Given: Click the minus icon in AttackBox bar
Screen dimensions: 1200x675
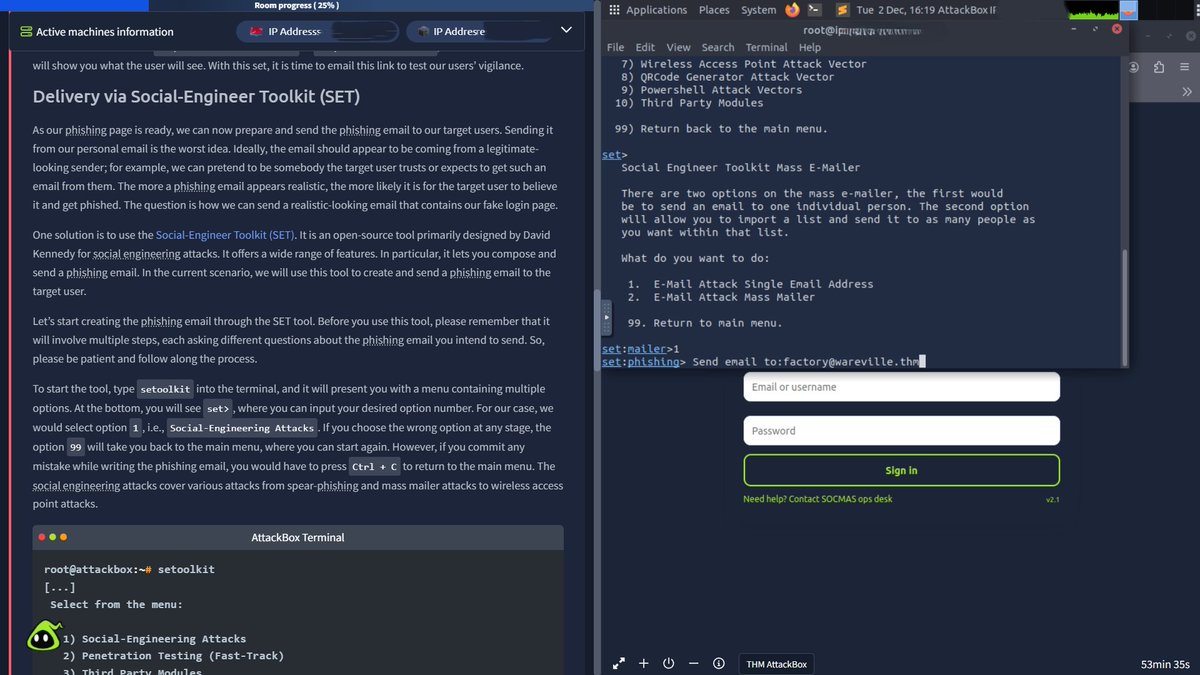Looking at the screenshot, I should click(x=693, y=663).
